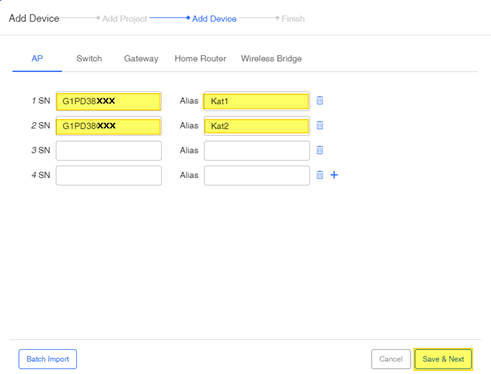Edit the Kat2 alias field
The height and width of the screenshot is (374, 491).
[x=257, y=126]
